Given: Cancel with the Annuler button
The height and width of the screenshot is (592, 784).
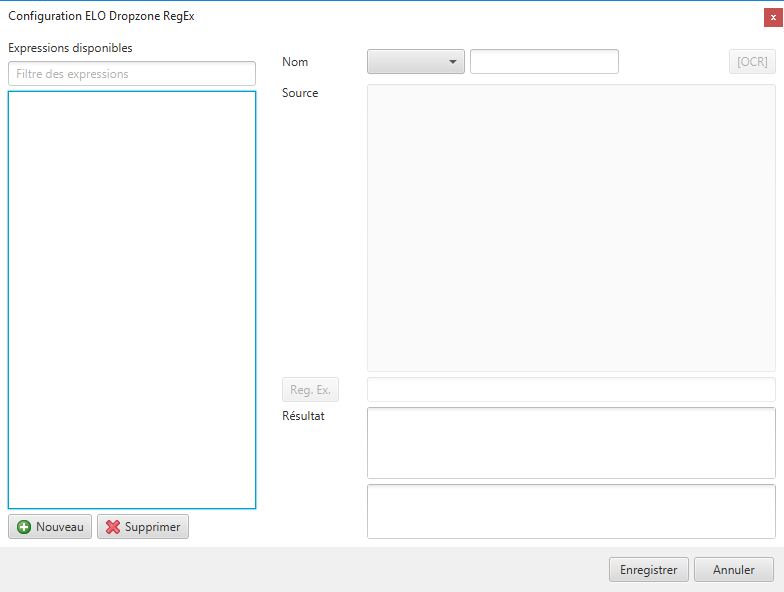Looking at the screenshot, I should tap(734, 570).
